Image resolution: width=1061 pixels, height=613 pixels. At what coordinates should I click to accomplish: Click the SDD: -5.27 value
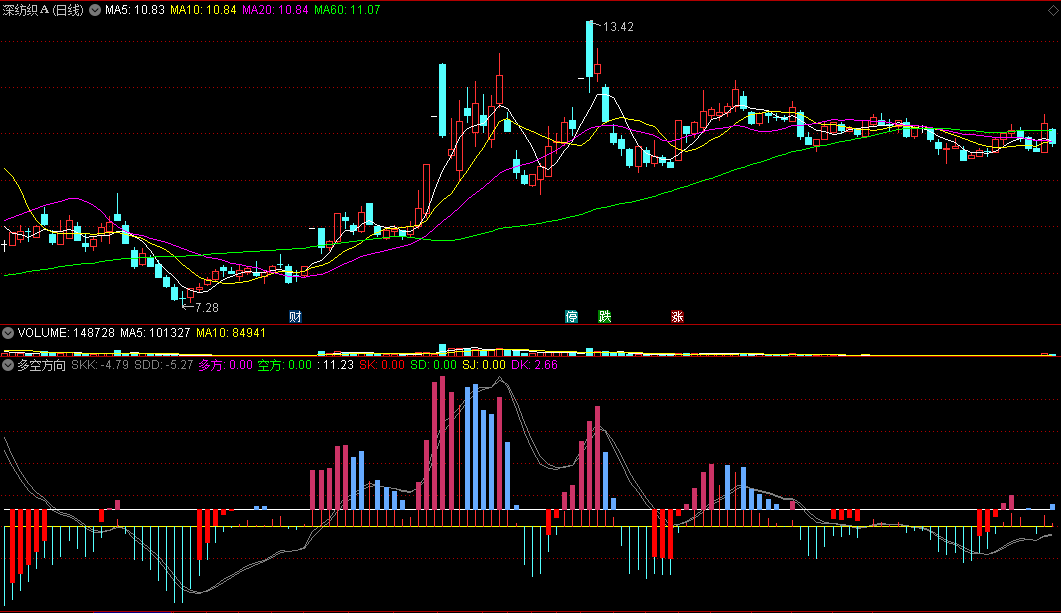click(164, 365)
